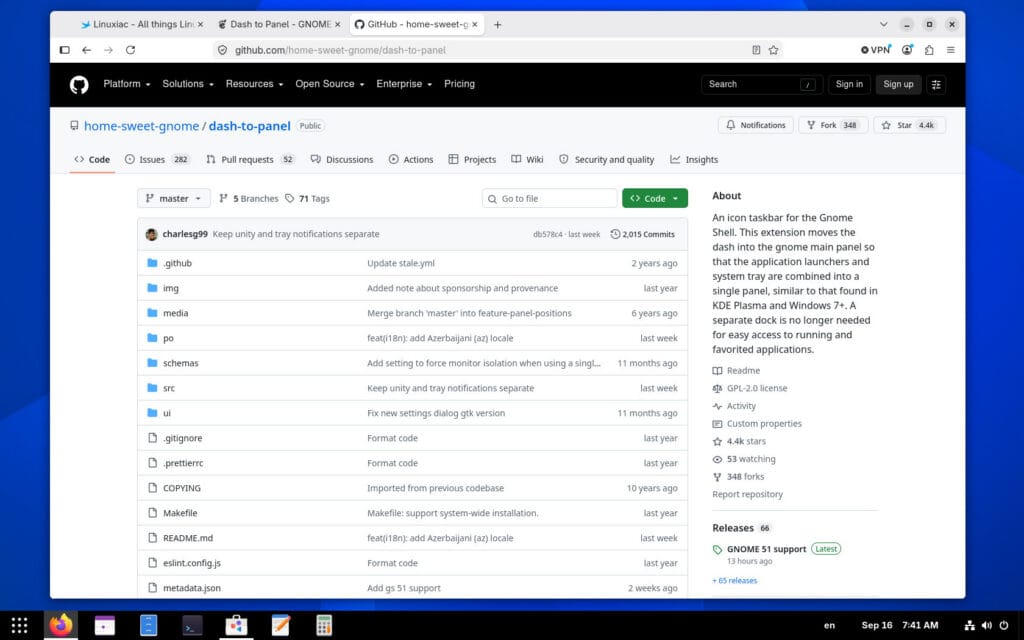Switch to the Issues tab
Screen dimensions: 1024x640
click(157, 159)
